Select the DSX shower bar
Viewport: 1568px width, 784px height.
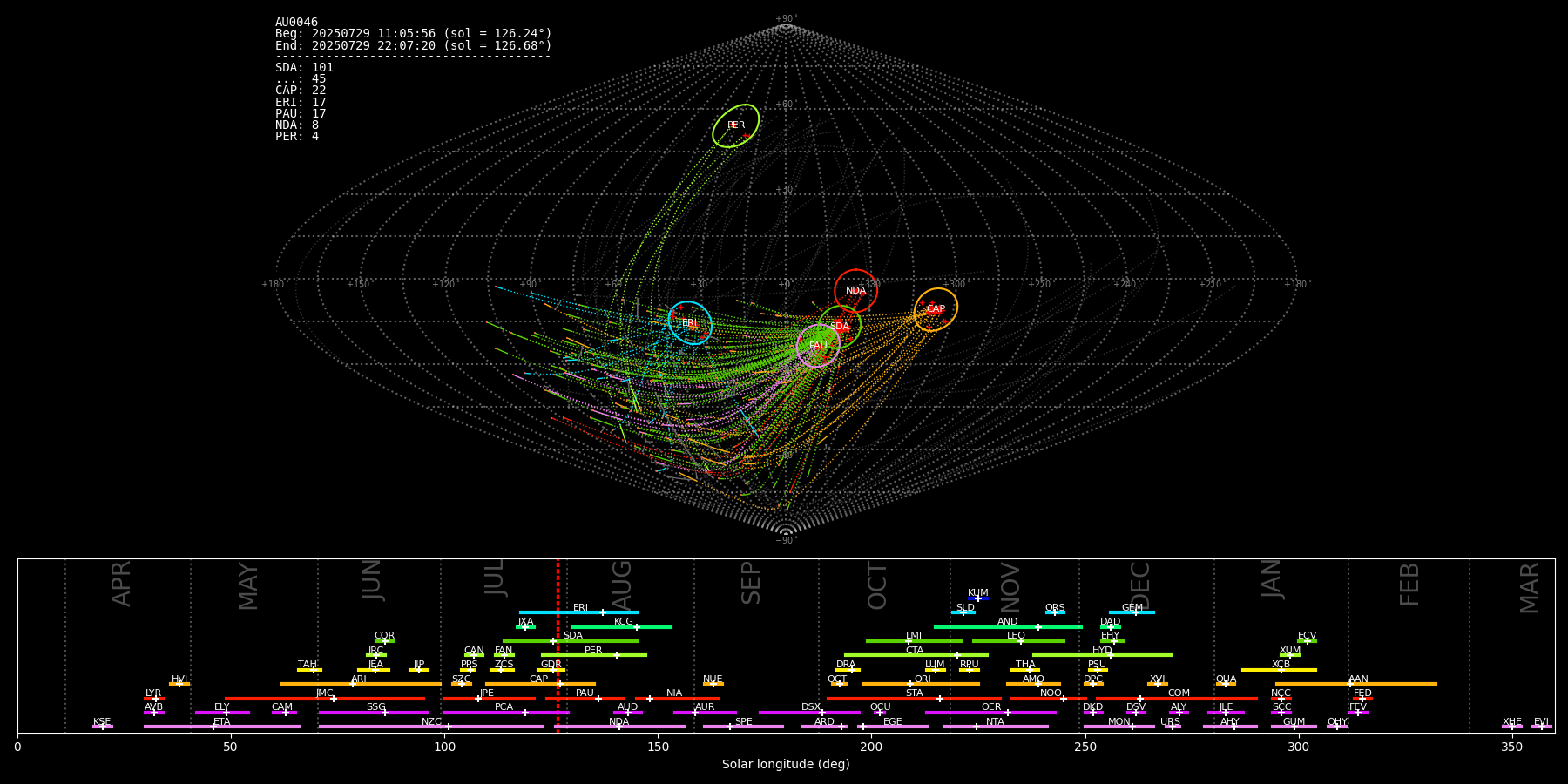[x=809, y=713]
